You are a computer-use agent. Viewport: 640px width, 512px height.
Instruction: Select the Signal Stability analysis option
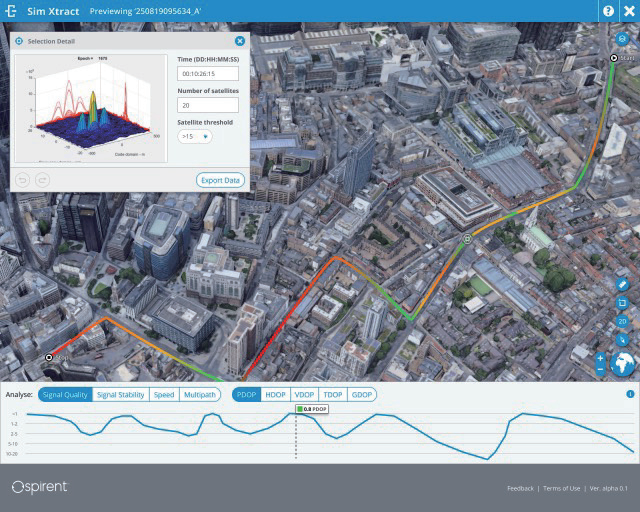click(x=121, y=395)
